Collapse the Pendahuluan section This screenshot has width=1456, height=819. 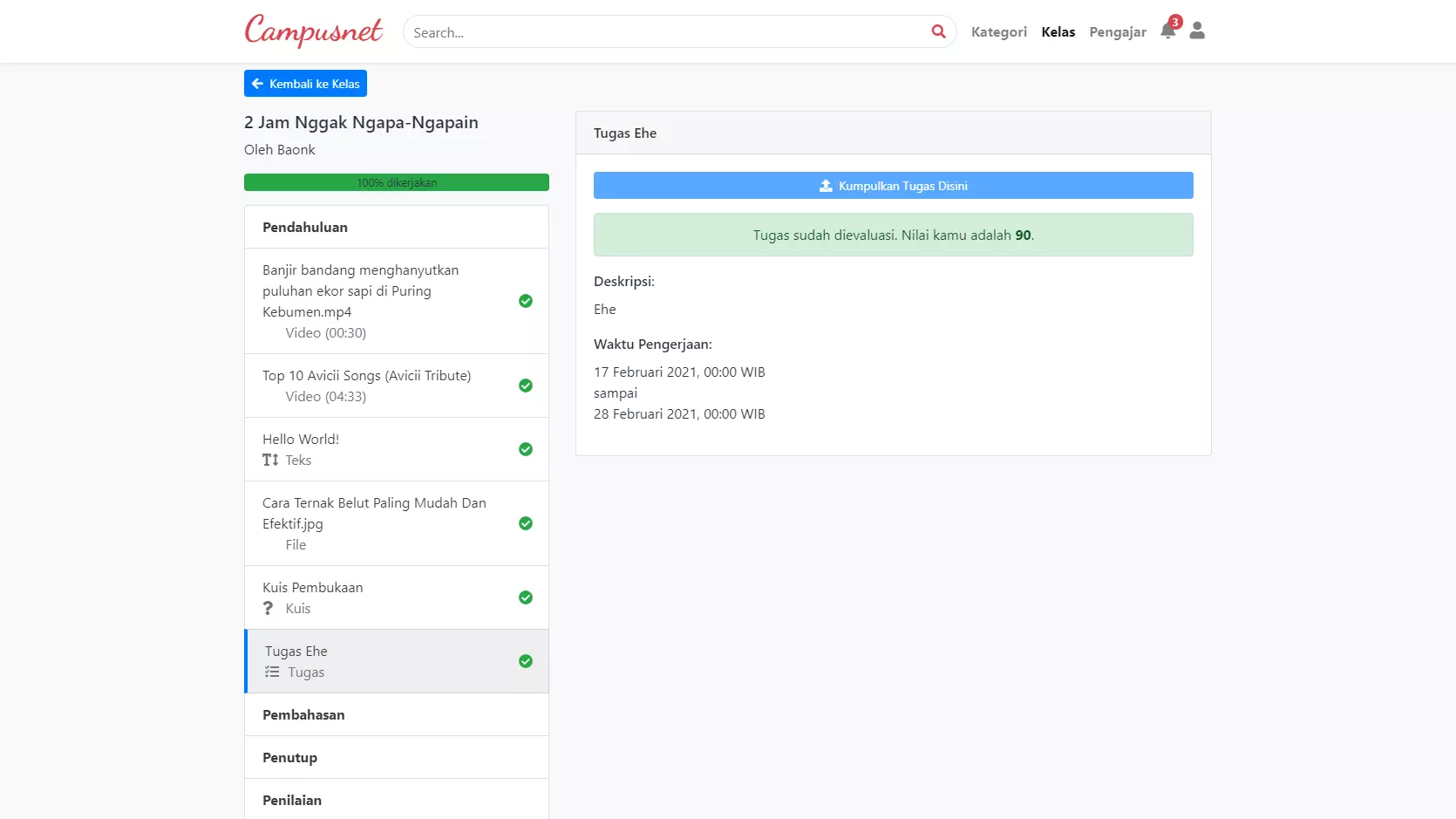[x=397, y=227]
